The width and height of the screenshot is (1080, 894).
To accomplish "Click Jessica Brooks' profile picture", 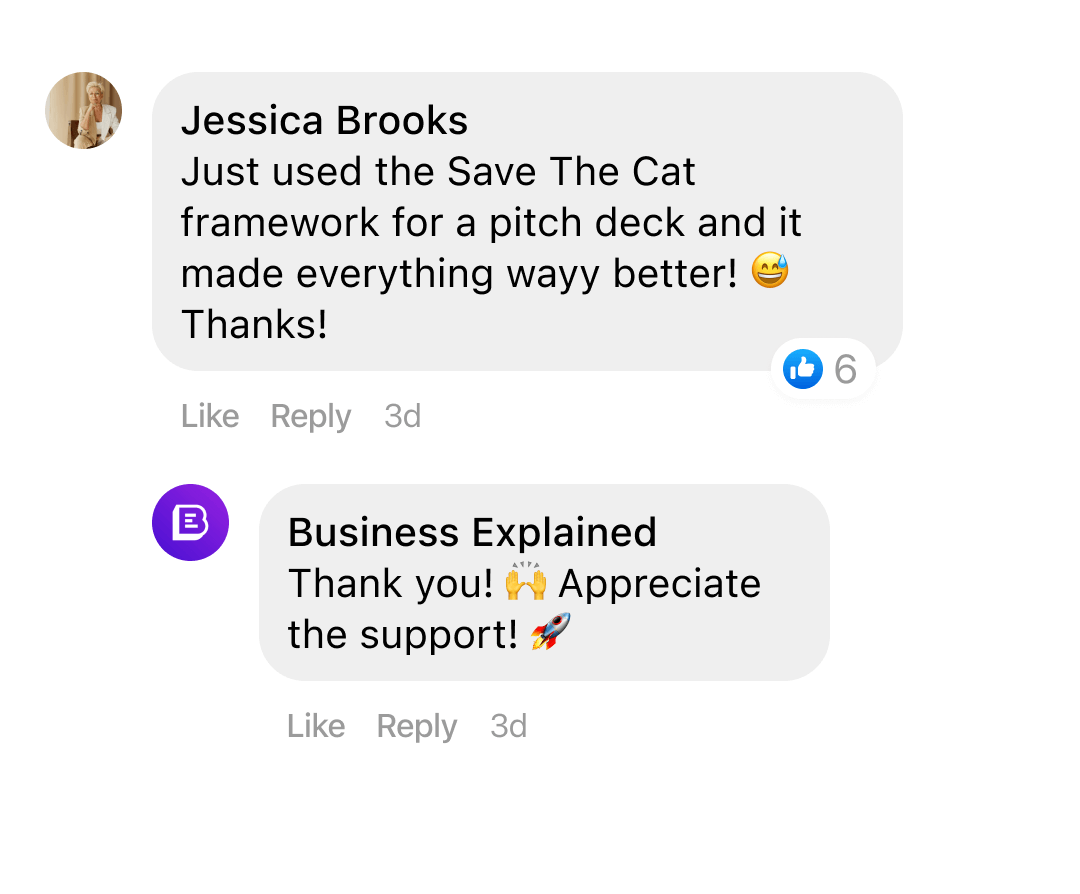I will click(84, 110).
